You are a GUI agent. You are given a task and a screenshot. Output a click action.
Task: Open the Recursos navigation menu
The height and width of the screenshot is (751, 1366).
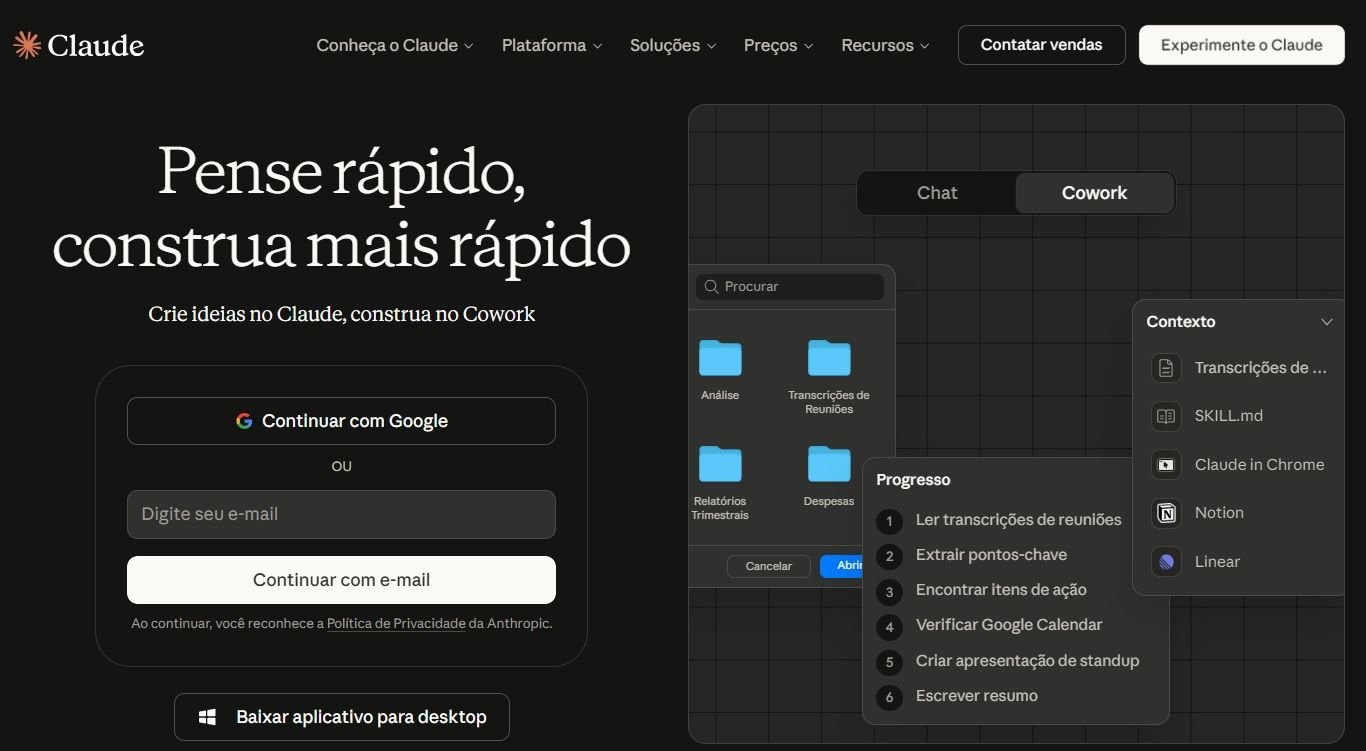885,45
